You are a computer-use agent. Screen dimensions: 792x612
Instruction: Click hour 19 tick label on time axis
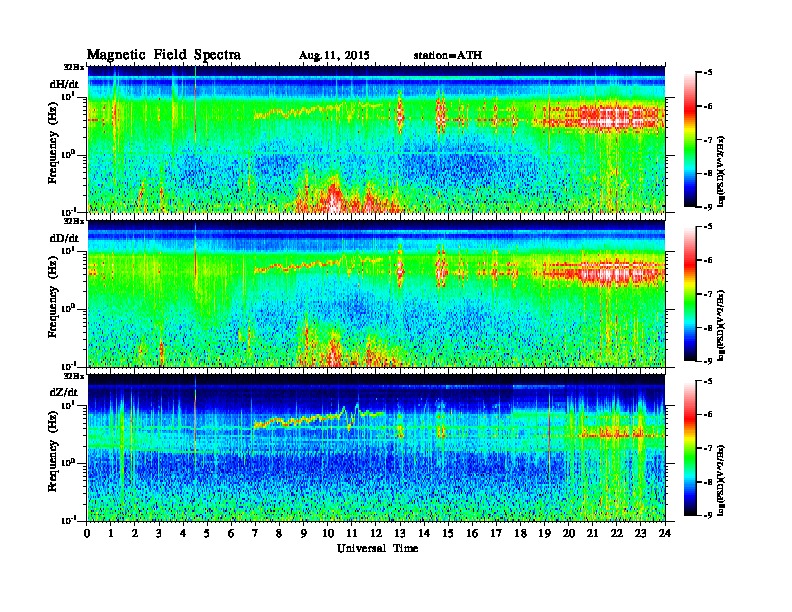tap(544, 533)
